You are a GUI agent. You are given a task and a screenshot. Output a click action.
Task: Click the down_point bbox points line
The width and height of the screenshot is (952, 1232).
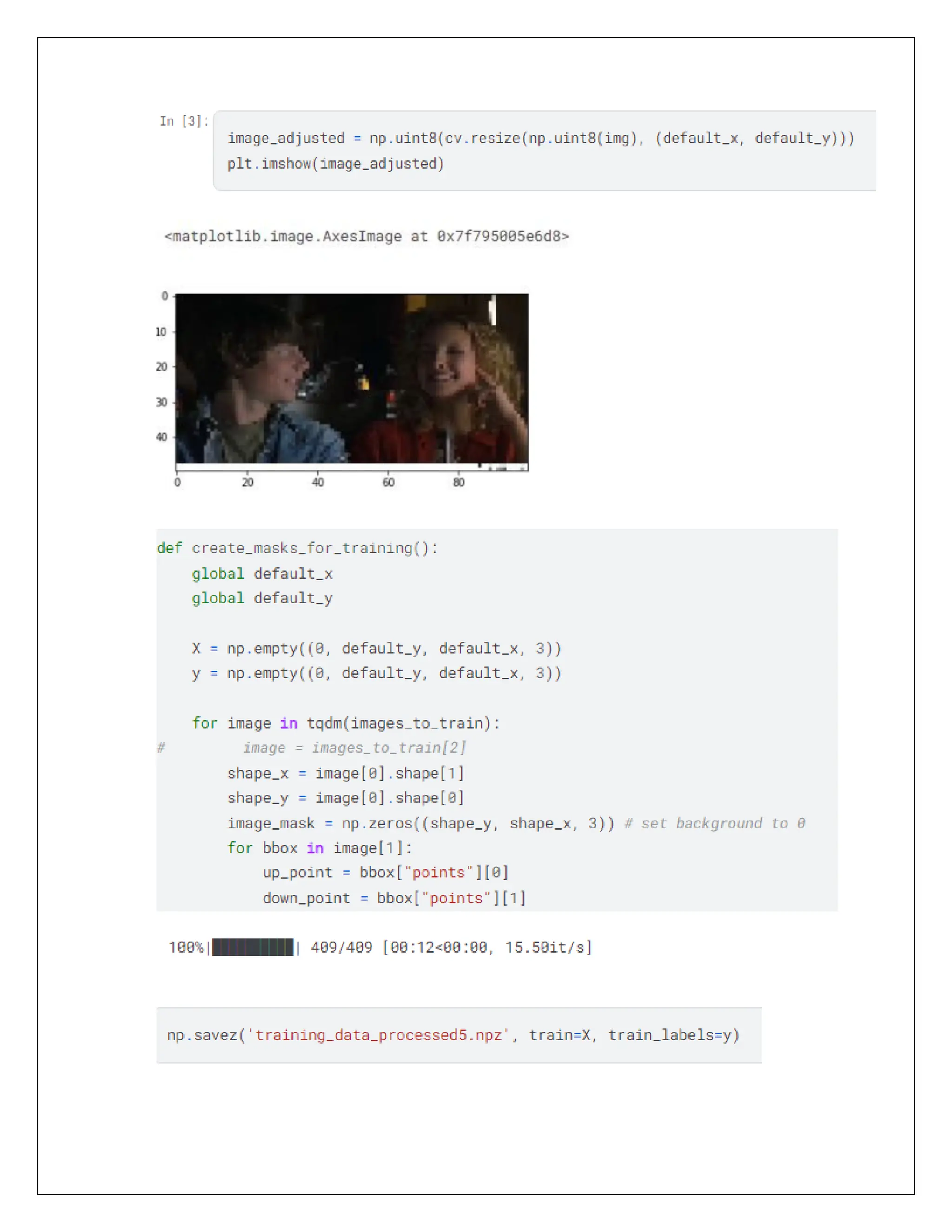(x=394, y=899)
